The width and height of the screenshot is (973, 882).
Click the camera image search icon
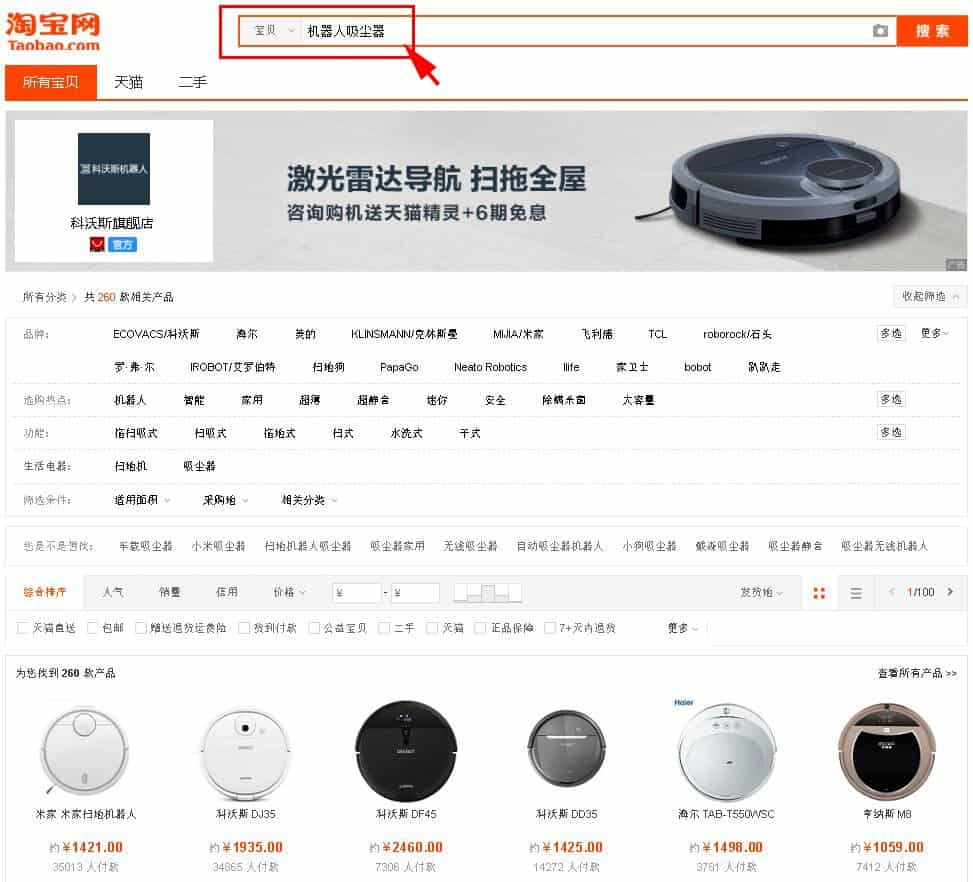[x=880, y=30]
